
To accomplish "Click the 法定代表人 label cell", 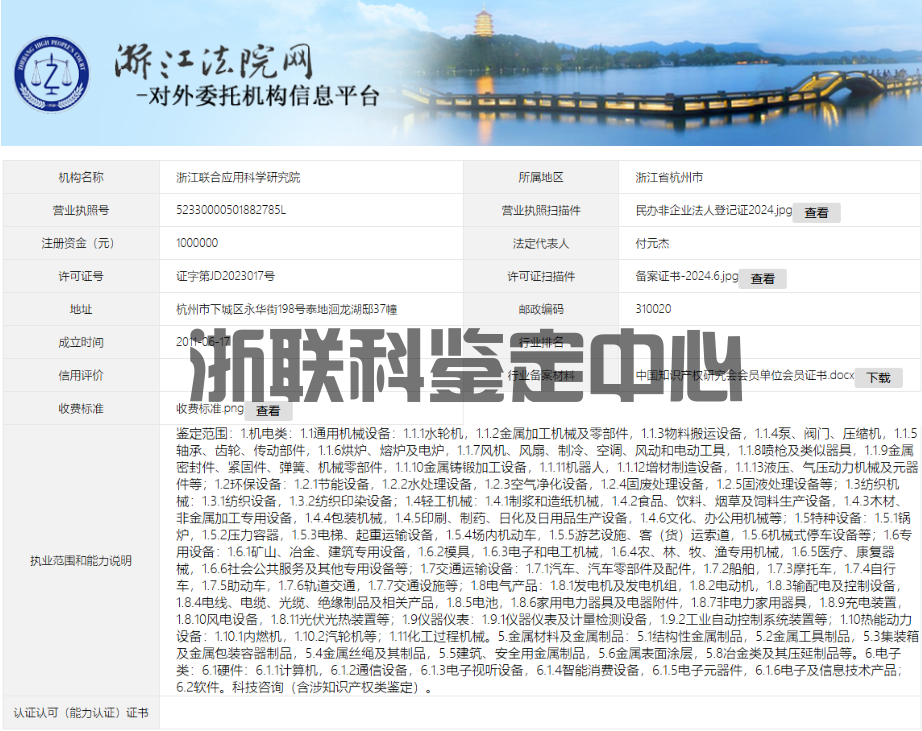I will [541, 243].
